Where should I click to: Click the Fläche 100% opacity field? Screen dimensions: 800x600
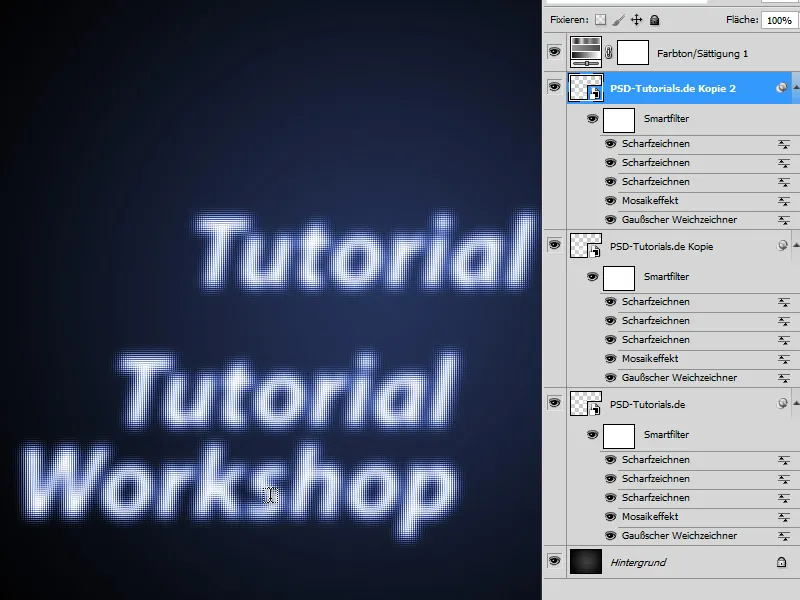coord(779,20)
